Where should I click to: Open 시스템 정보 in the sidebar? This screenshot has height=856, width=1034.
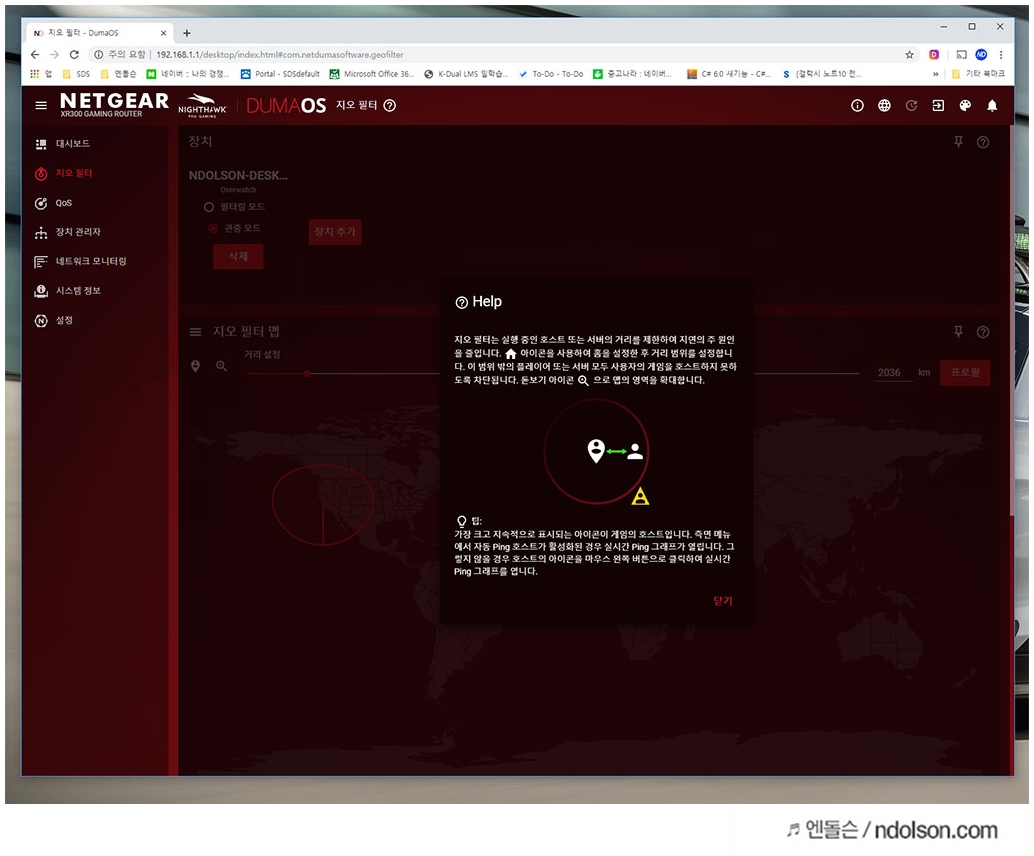(x=68, y=291)
